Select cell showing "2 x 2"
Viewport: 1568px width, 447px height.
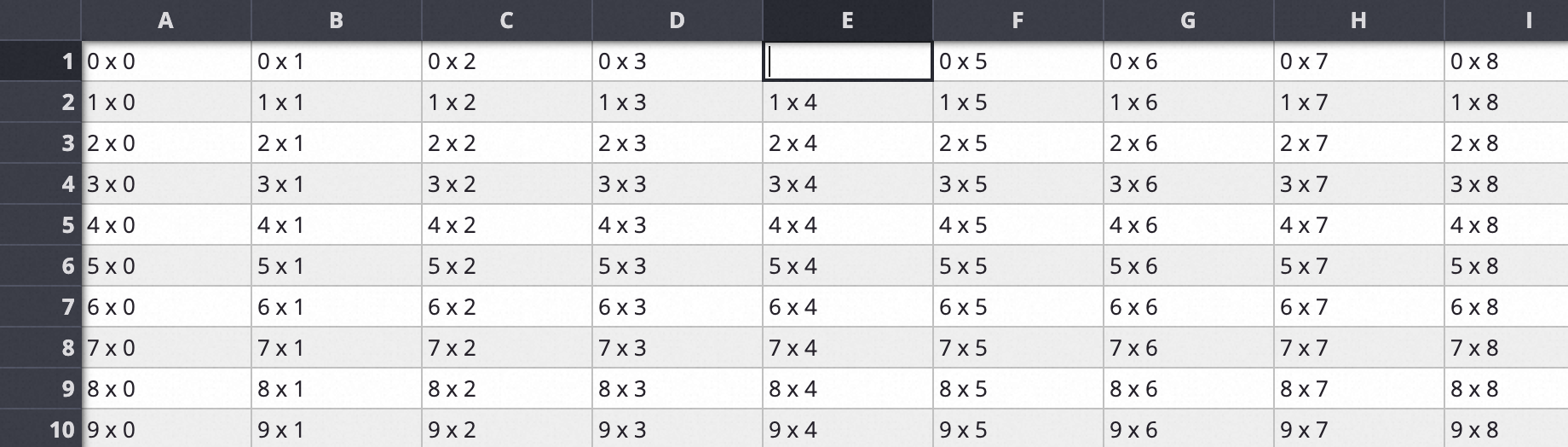click(x=507, y=143)
